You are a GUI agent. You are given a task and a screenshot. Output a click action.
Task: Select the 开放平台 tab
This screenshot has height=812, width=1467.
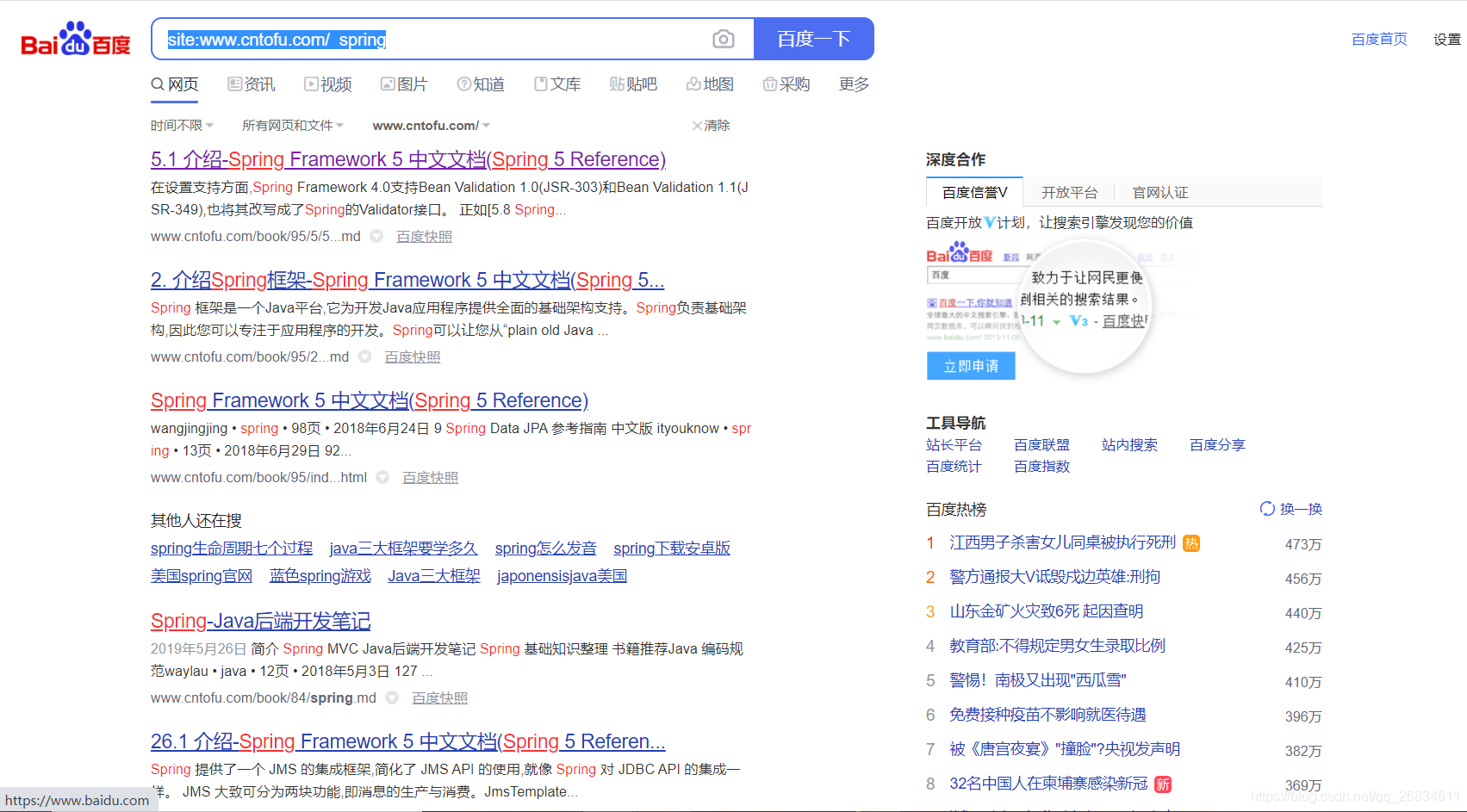click(x=1070, y=193)
